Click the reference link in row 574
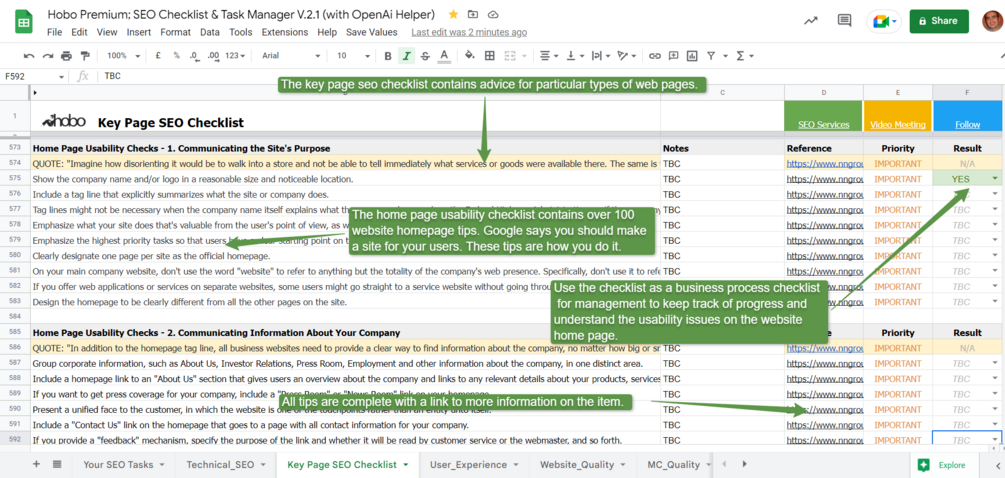 [x=824, y=163]
